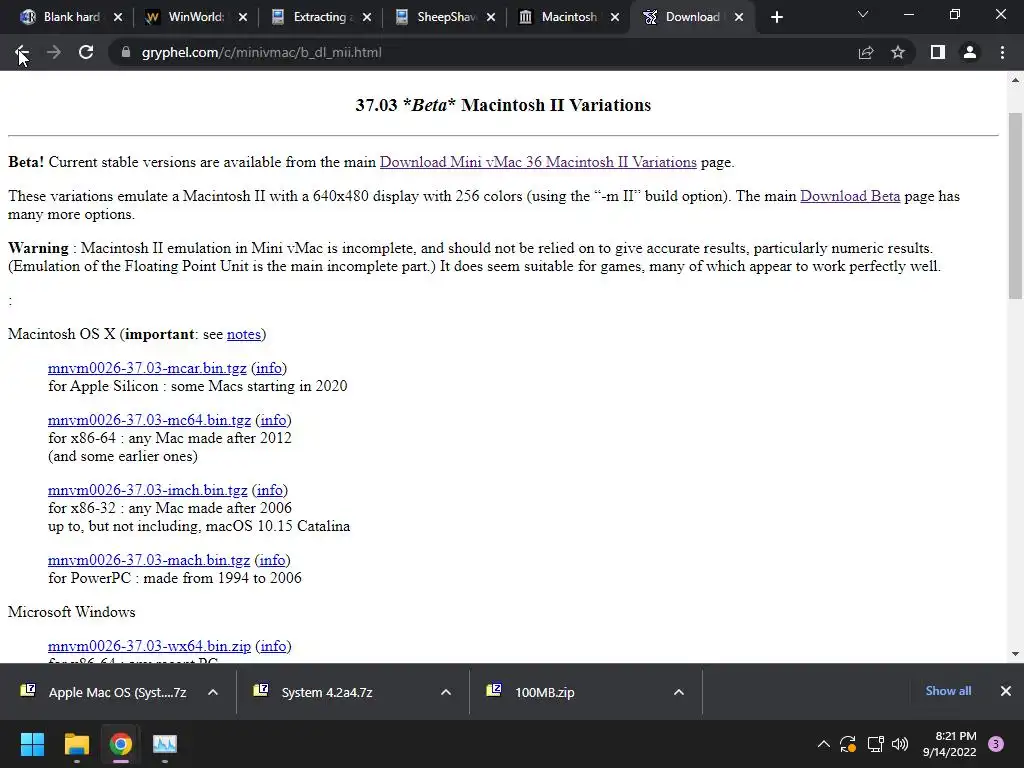This screenshot has width=1024, height=768.
Task: Click the scrollbar up arrow
Action: (1016, 80)
